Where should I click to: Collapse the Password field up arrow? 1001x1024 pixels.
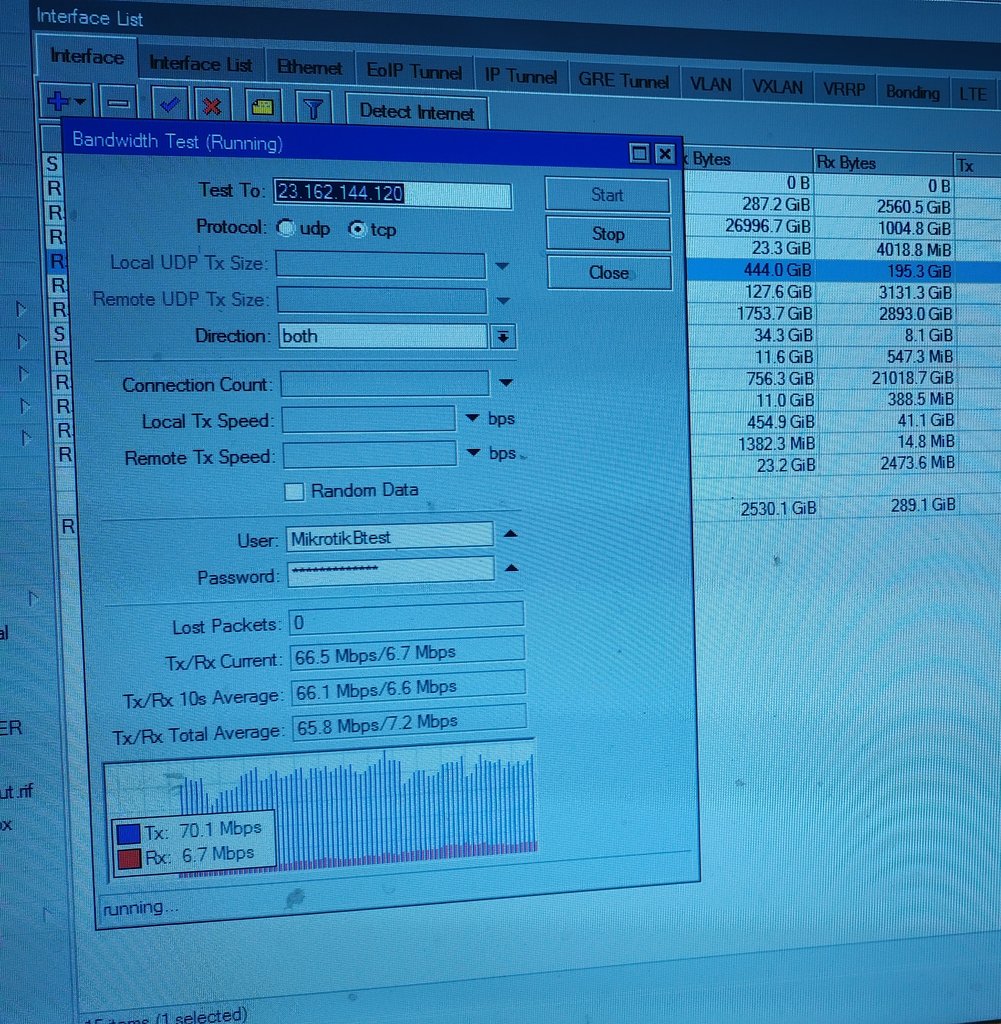(x=512, y=568)
